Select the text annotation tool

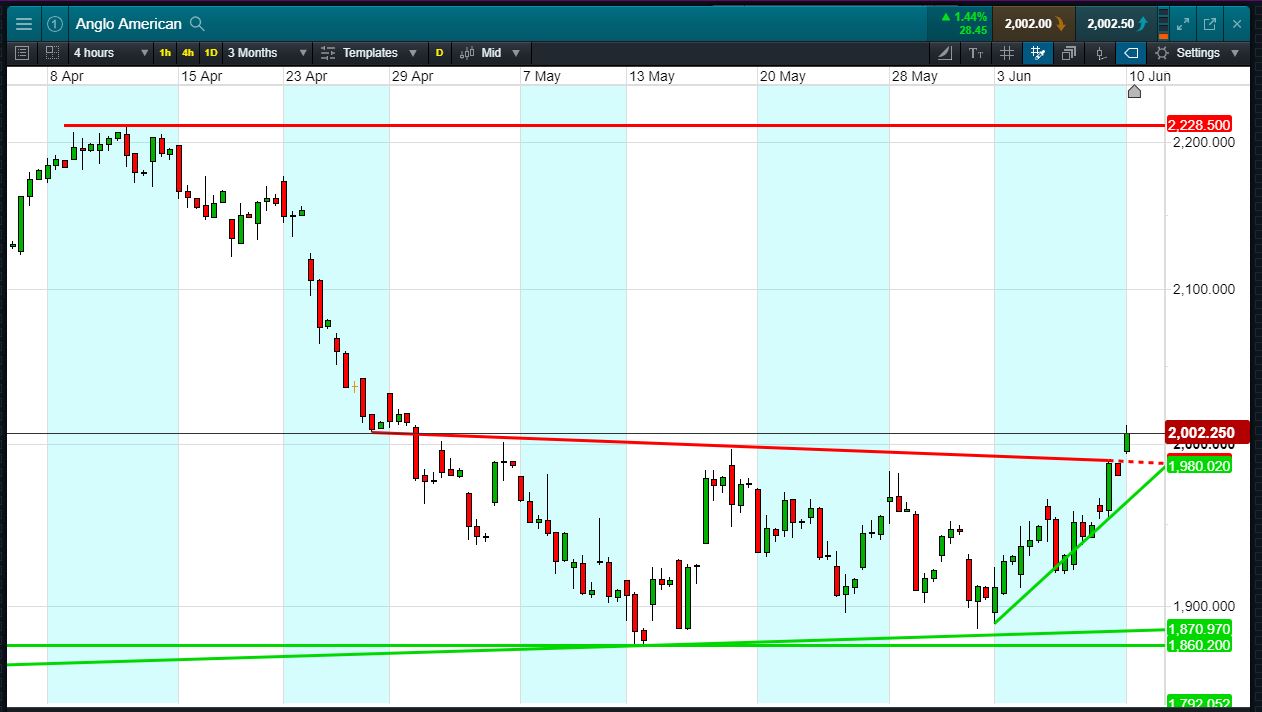pos(977,53)
